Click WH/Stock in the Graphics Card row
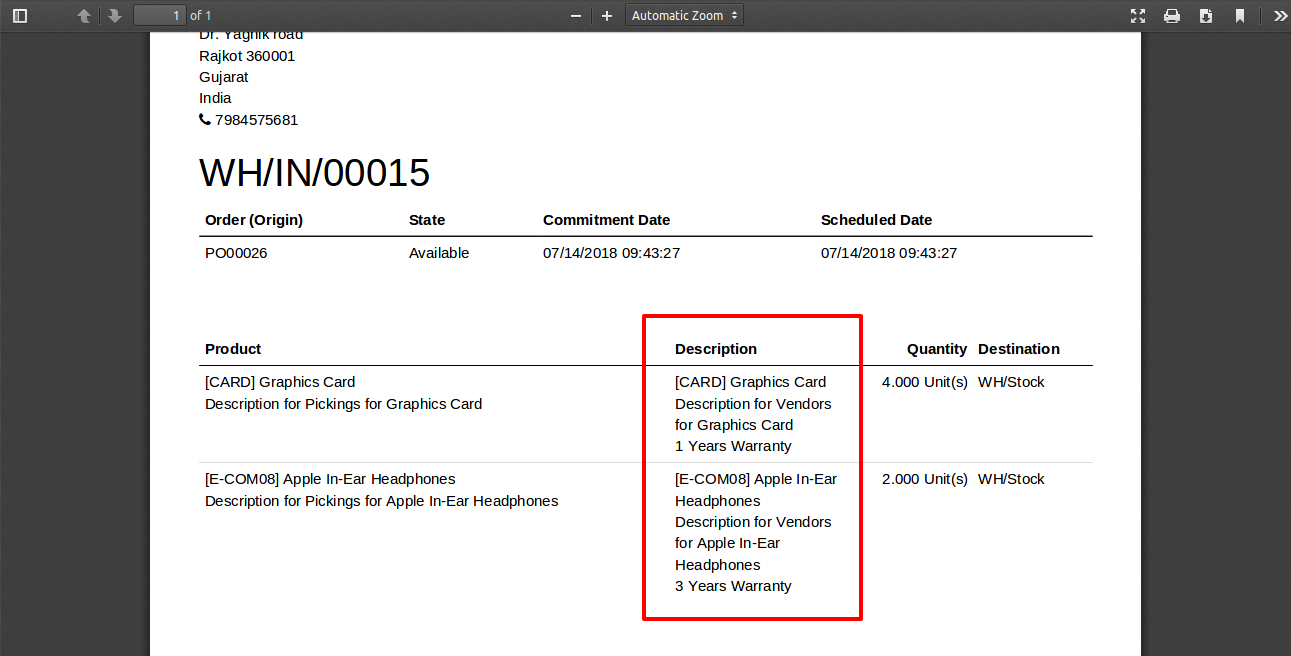This screenshot has height=656, width=1291. [x=1011, y=382]
